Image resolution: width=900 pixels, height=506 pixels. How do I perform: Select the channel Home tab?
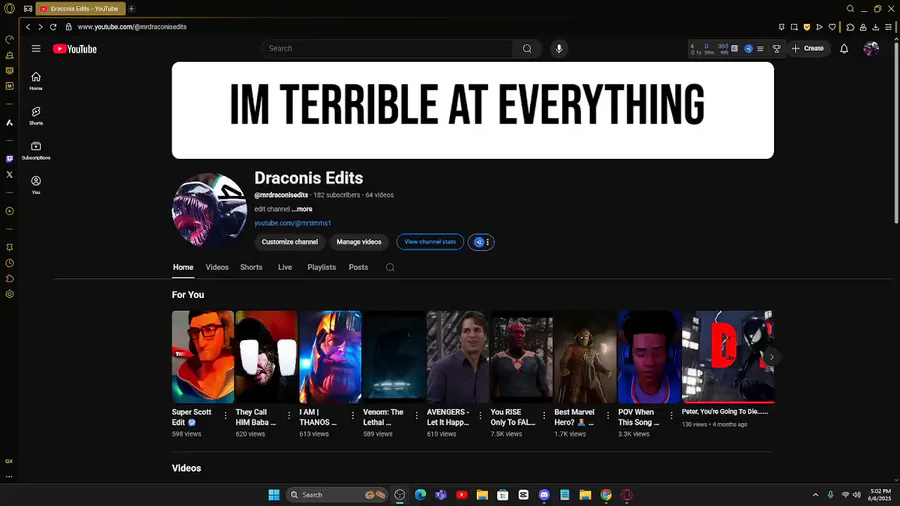point(183,267)
